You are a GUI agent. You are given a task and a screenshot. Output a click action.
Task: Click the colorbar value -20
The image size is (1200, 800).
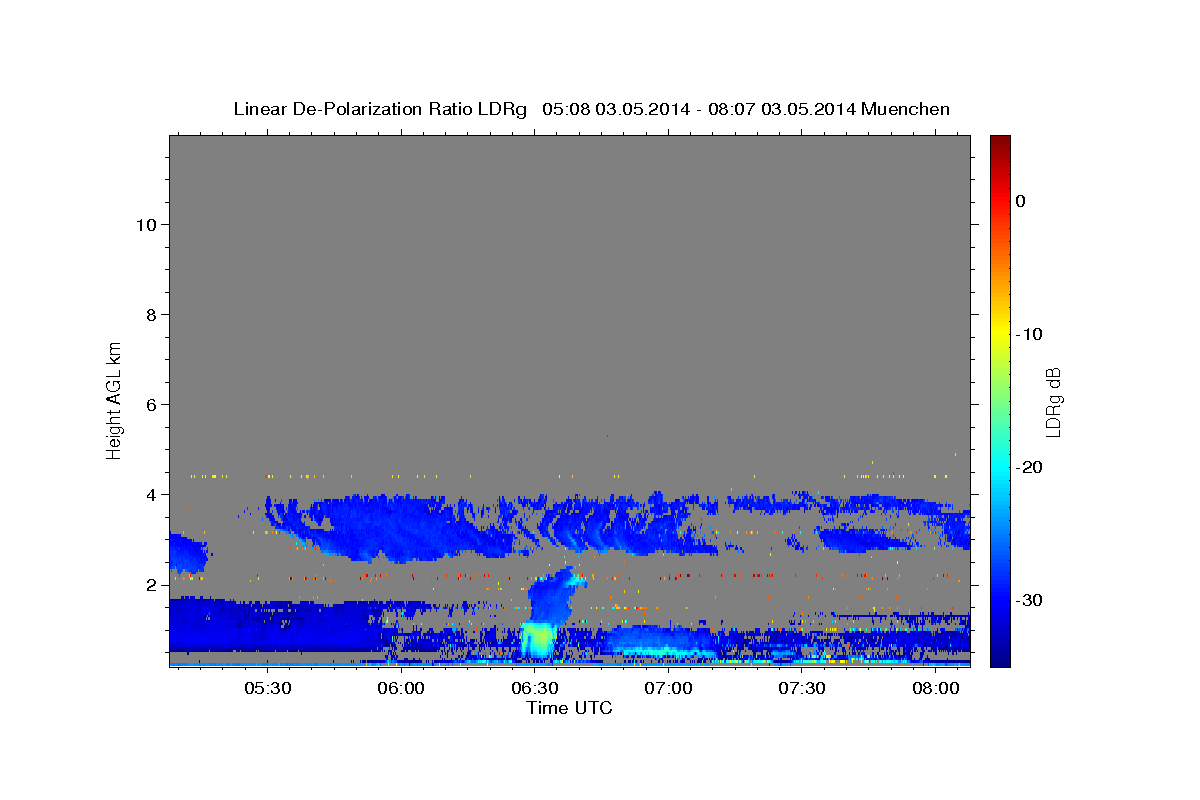(x=1029, y=467)
